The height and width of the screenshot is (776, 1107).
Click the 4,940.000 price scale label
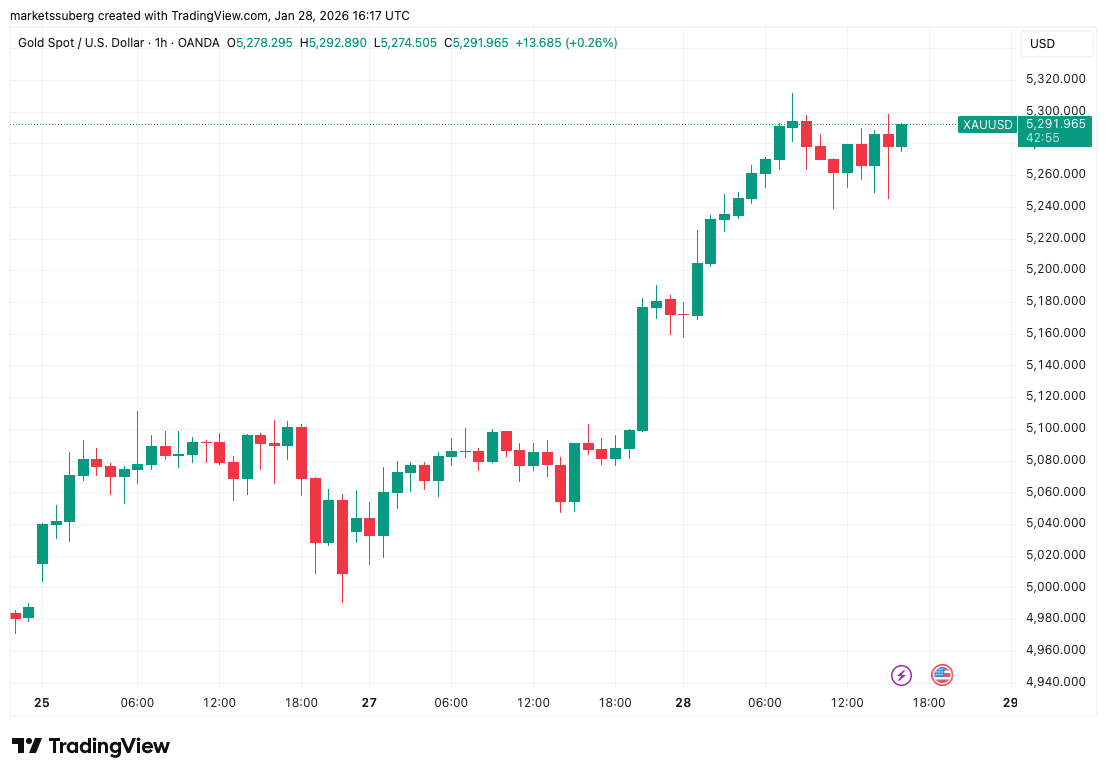(x=1055, y=682)
